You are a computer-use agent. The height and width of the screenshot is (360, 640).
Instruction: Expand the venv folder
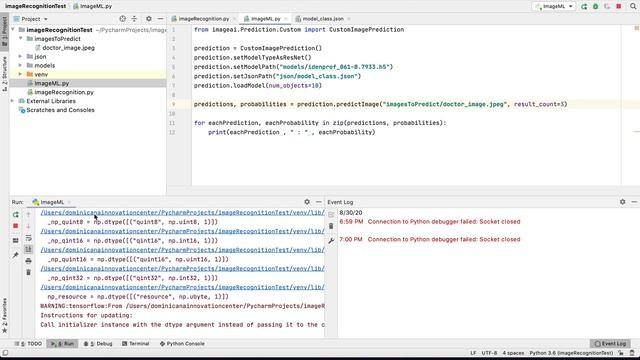[20, 74]
